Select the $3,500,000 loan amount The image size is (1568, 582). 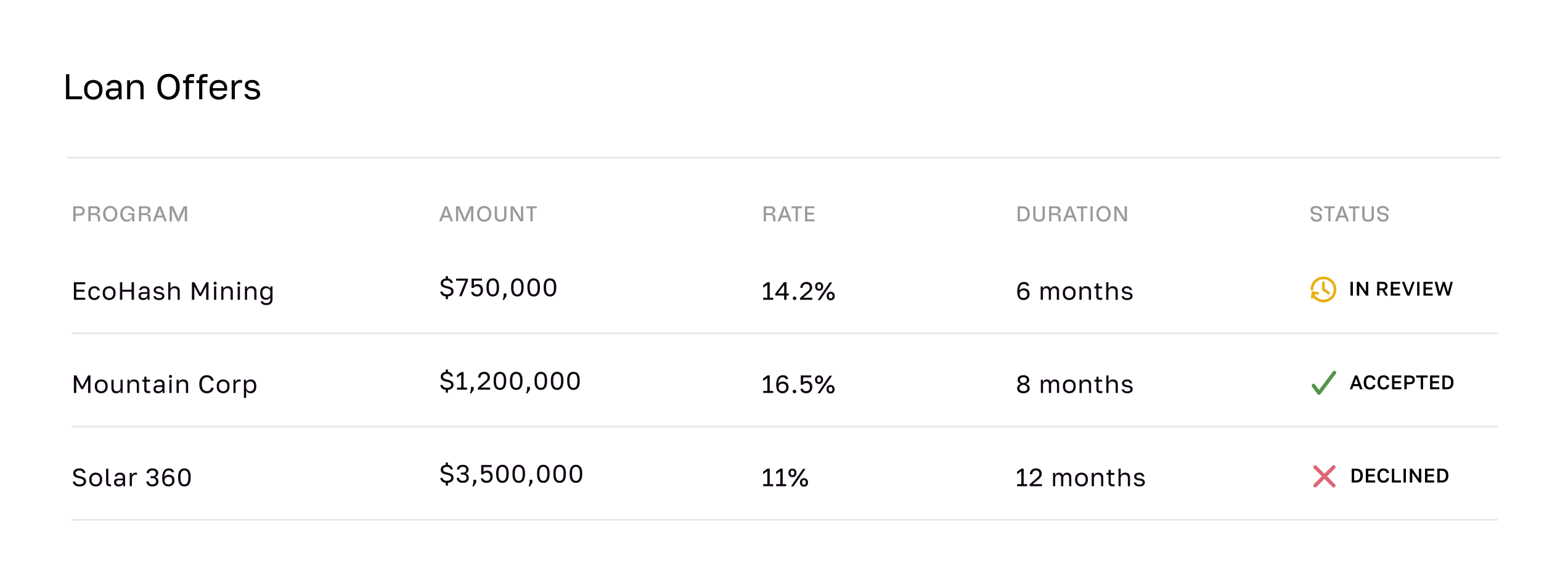tap(511, 474)
